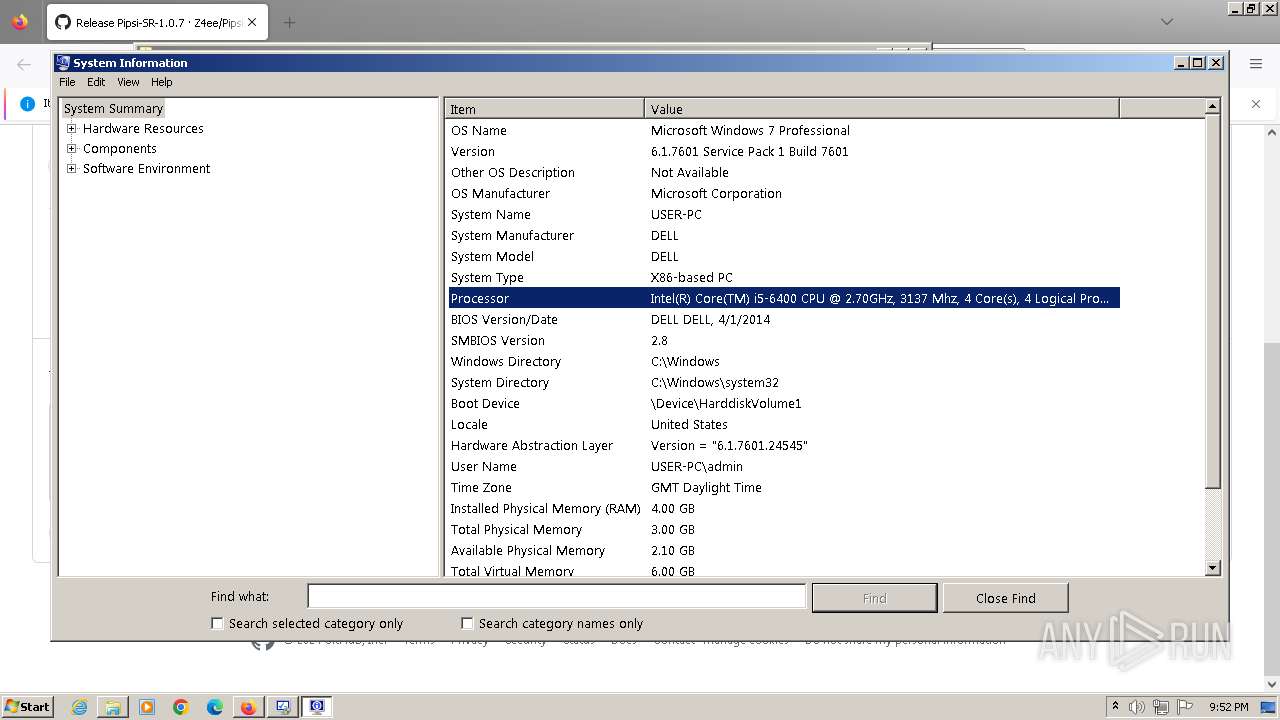The image size is (1280, 720).
Task: Select the Components tree item
Action: click(119, 149)
